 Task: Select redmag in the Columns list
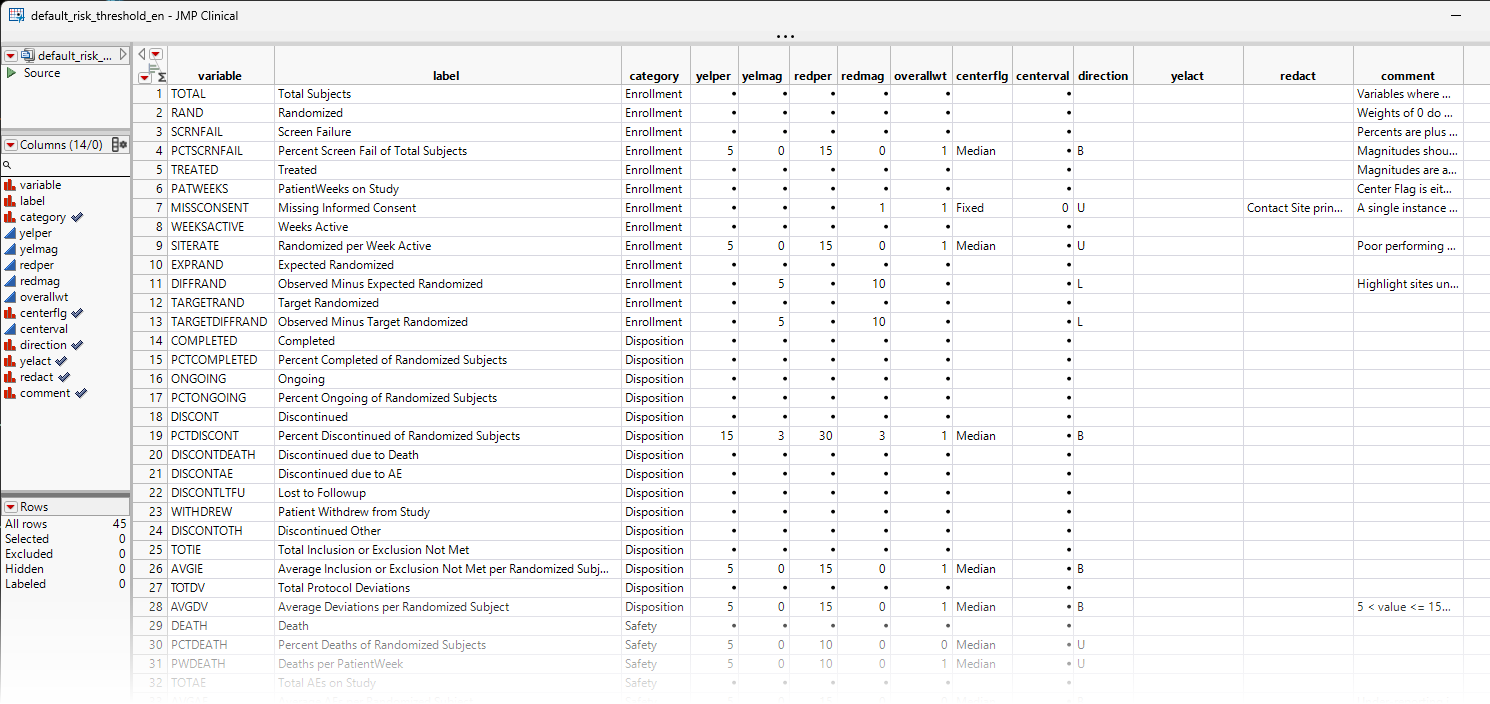[40, 281]
